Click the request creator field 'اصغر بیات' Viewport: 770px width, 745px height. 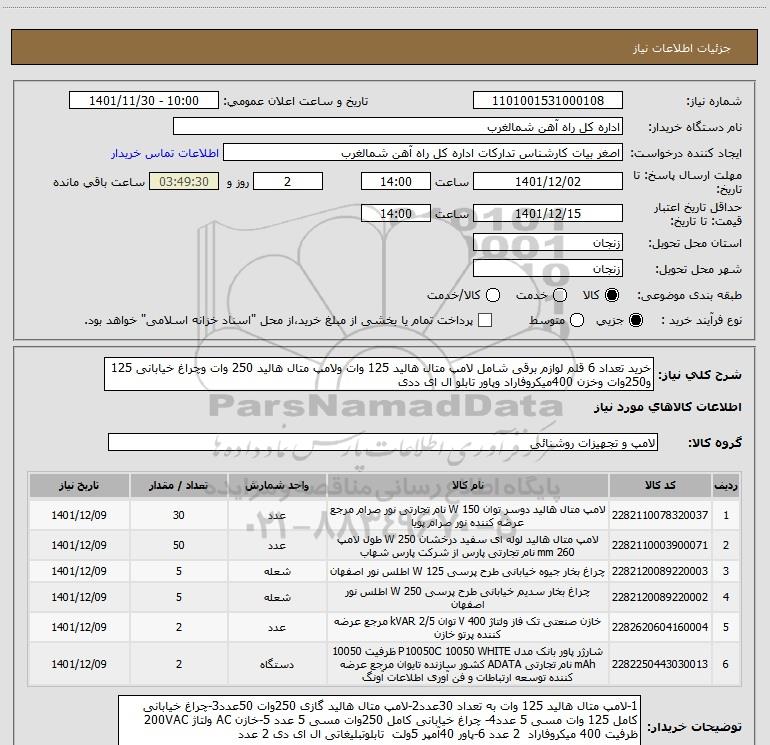(423, 153)
